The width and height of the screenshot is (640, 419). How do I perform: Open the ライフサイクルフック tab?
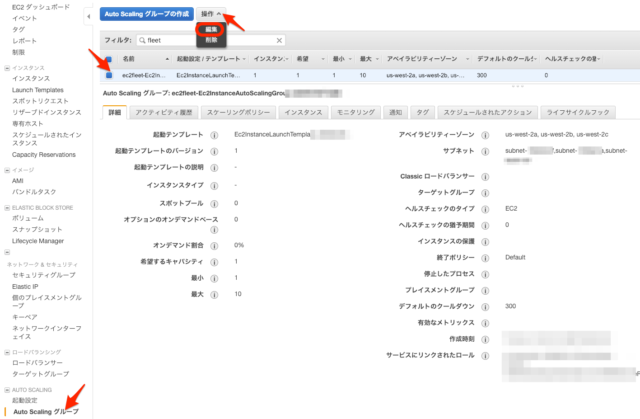click(x=578, y=112)
